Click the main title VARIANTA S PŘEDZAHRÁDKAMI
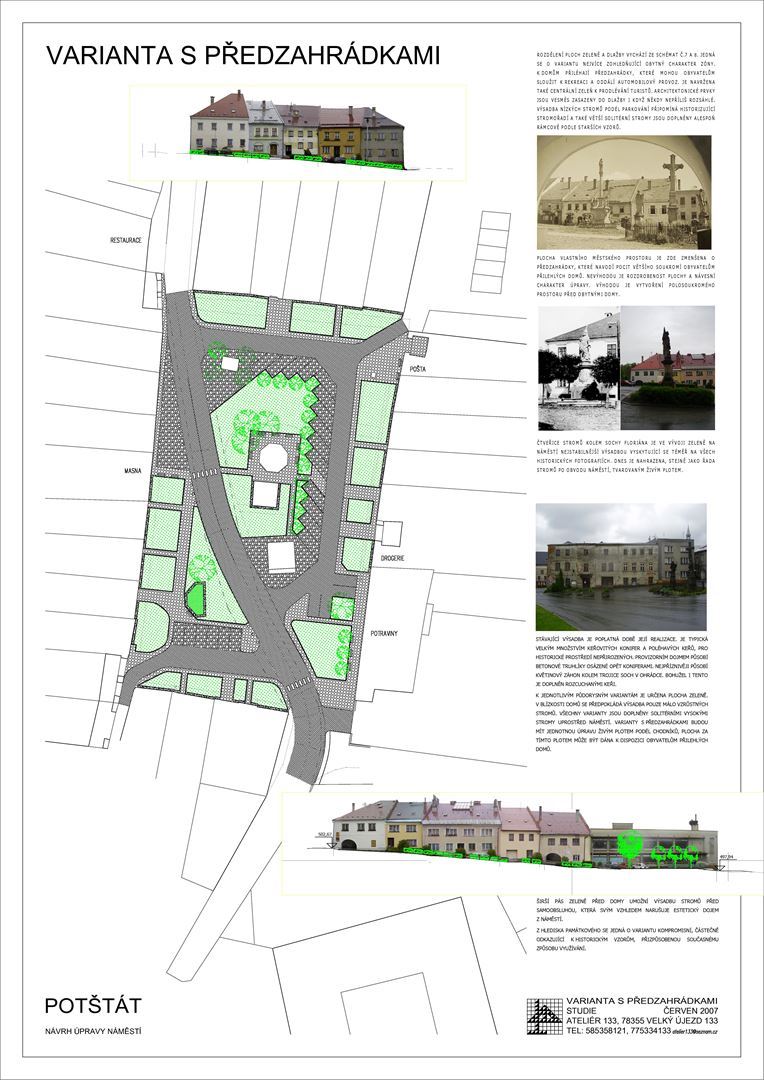Viewport: 764px width, 1080px height. [x=243, y=57]
